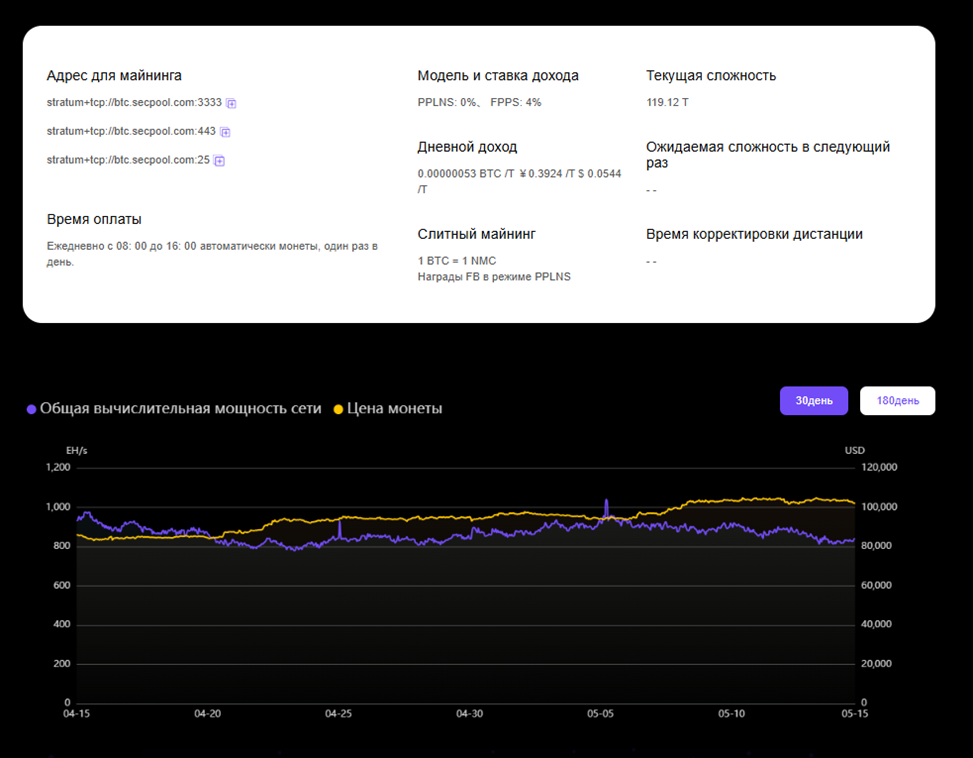Click the PPLNS: 0%, FPPS: 4% rate text
Screen dimensions: 973x758
pos(479,102)
